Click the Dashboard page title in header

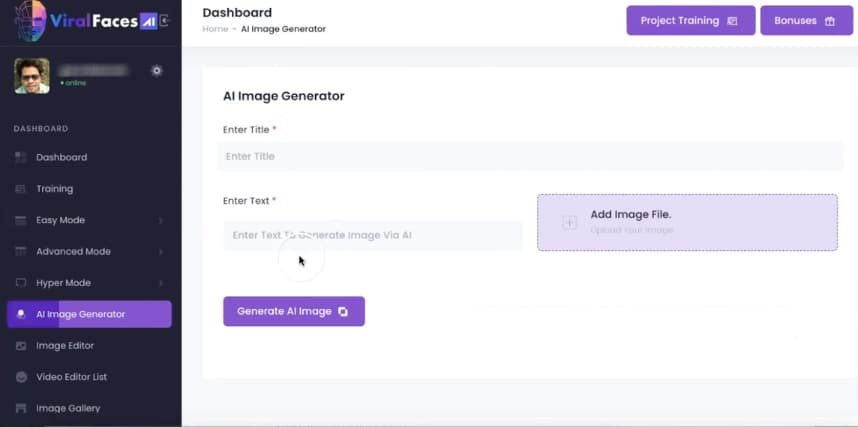(x=237, y=13)
